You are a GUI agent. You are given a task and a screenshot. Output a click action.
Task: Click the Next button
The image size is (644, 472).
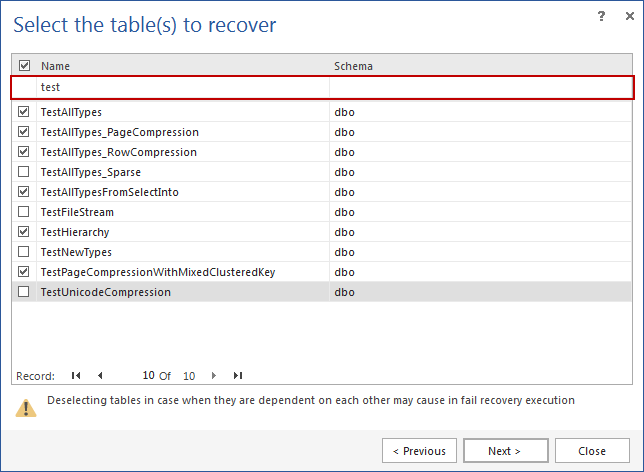point(505,451)
